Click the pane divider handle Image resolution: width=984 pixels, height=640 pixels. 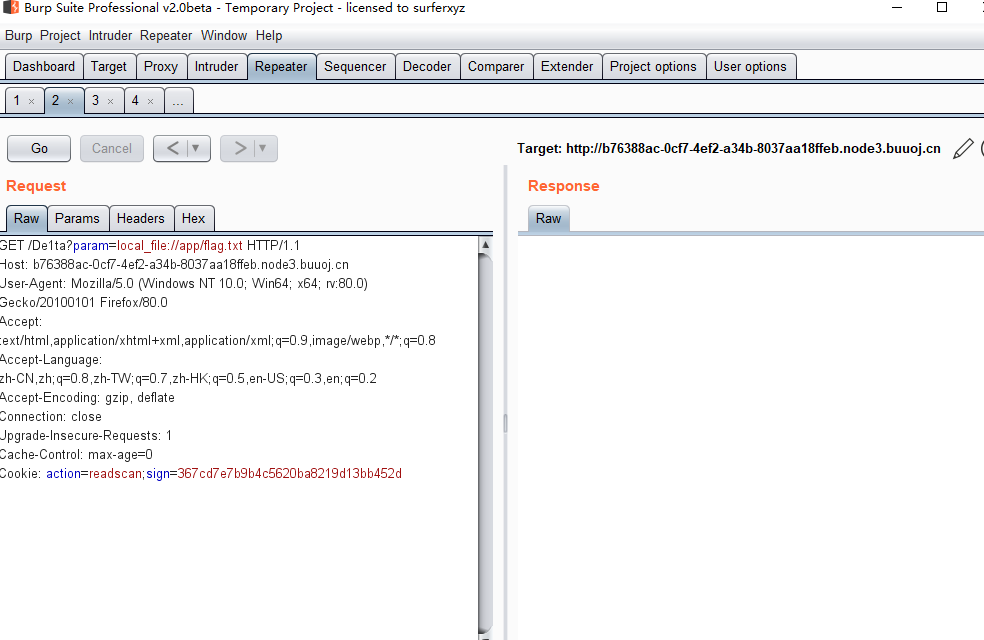pyautogui.click(x=505, y=424)
